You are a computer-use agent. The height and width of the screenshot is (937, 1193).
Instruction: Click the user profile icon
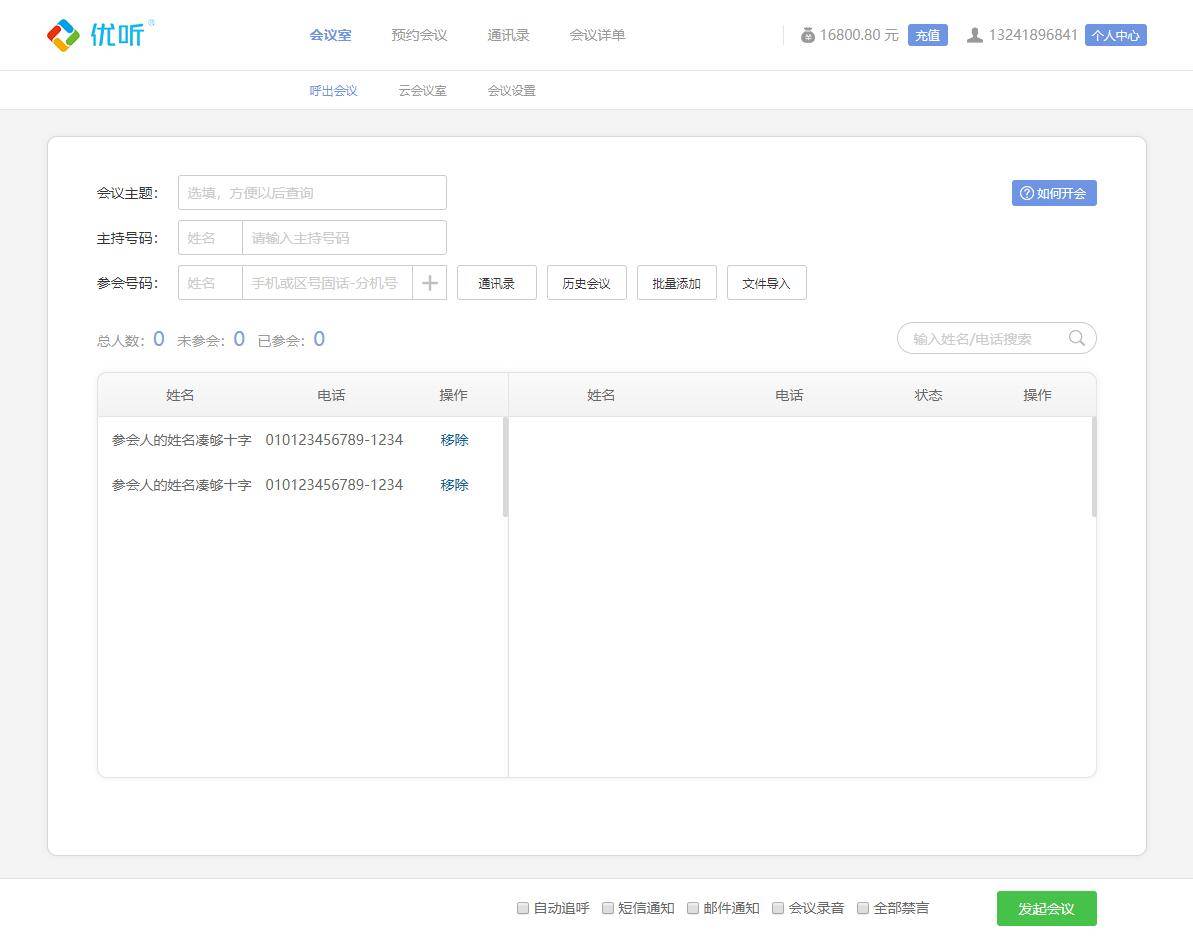[975, 36]
